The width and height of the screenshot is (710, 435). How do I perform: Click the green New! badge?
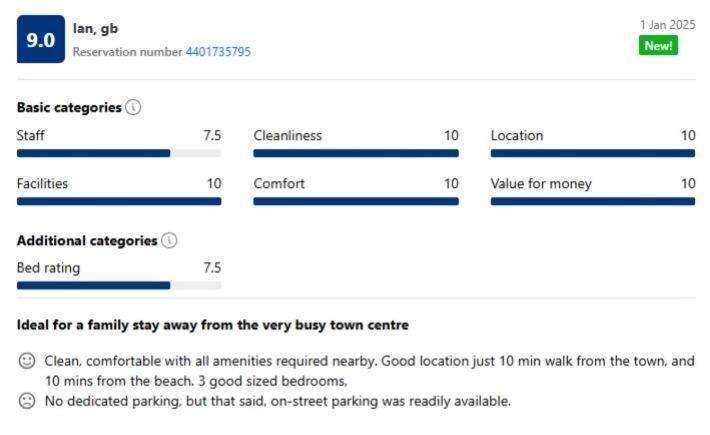point(658,46)
